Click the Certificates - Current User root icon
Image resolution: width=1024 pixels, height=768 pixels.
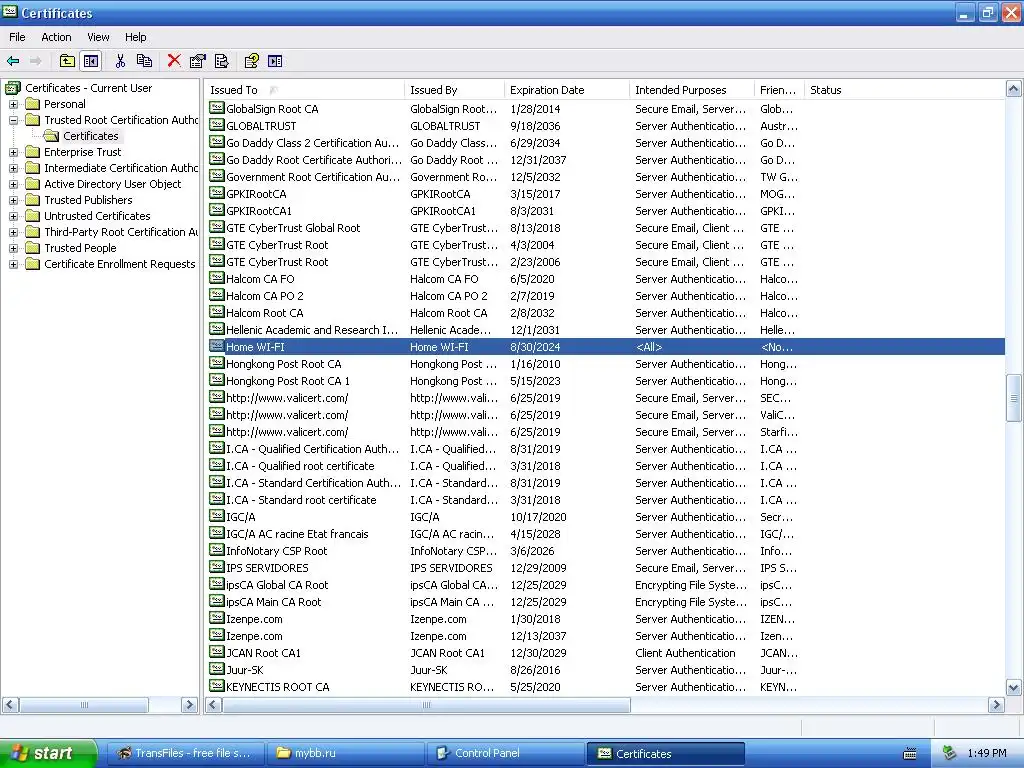pos(13,88)
